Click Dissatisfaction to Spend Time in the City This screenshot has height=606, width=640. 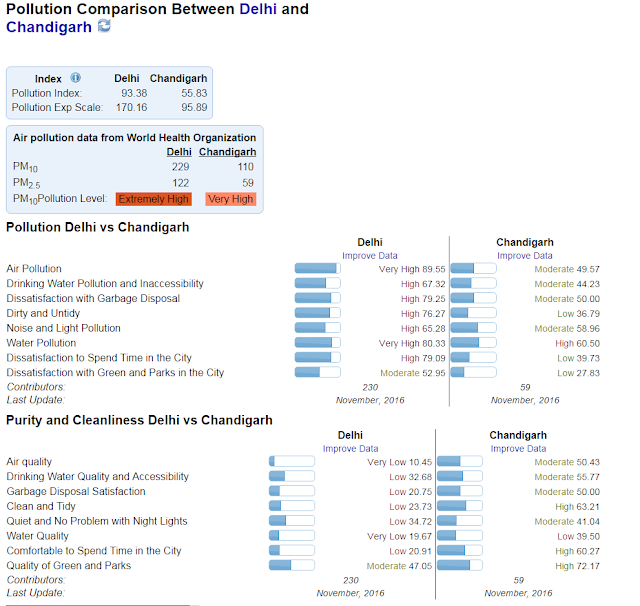[x=99, y=358]
